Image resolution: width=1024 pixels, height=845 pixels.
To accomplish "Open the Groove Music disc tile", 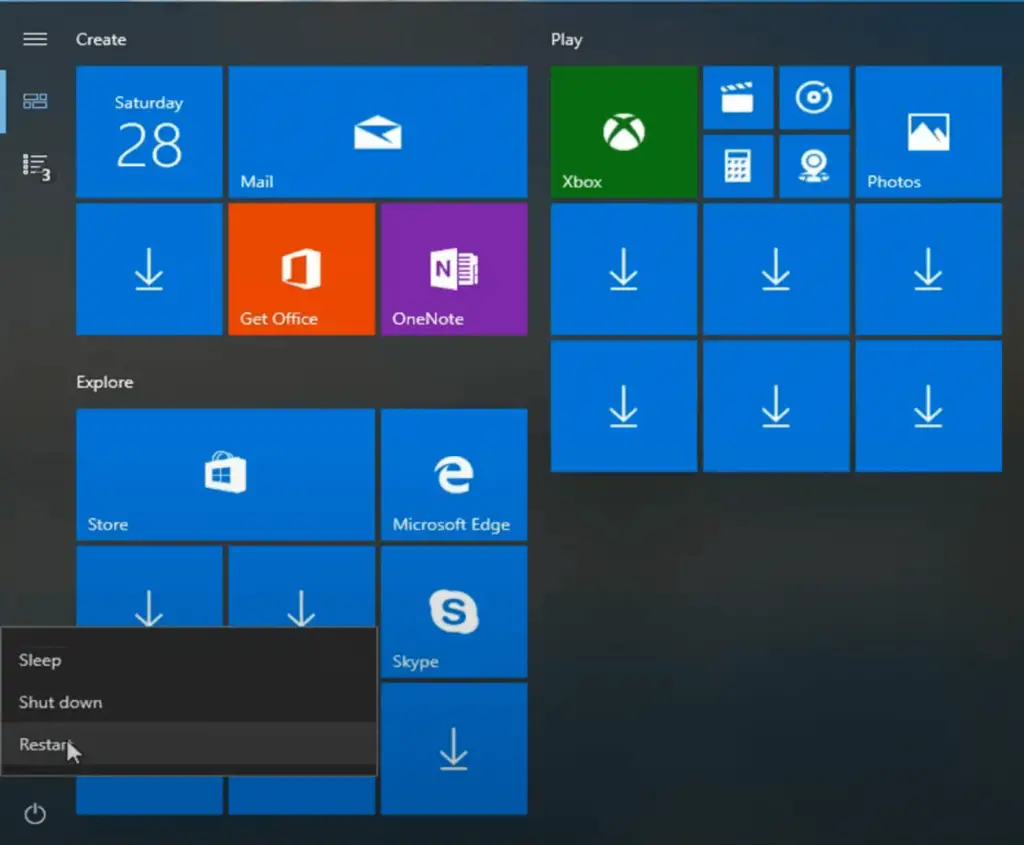I will (x=814, y=97).
